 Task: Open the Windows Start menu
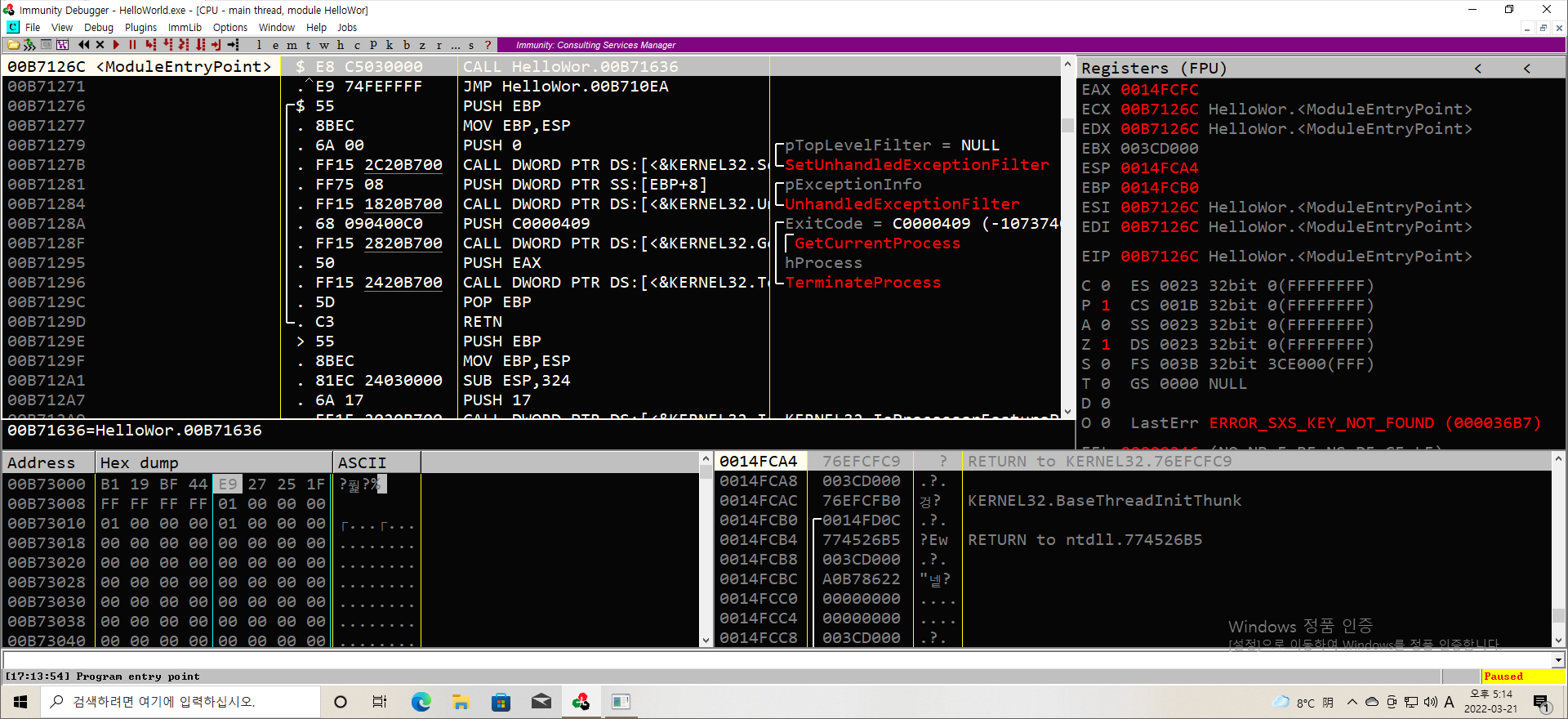pos(20,702)
